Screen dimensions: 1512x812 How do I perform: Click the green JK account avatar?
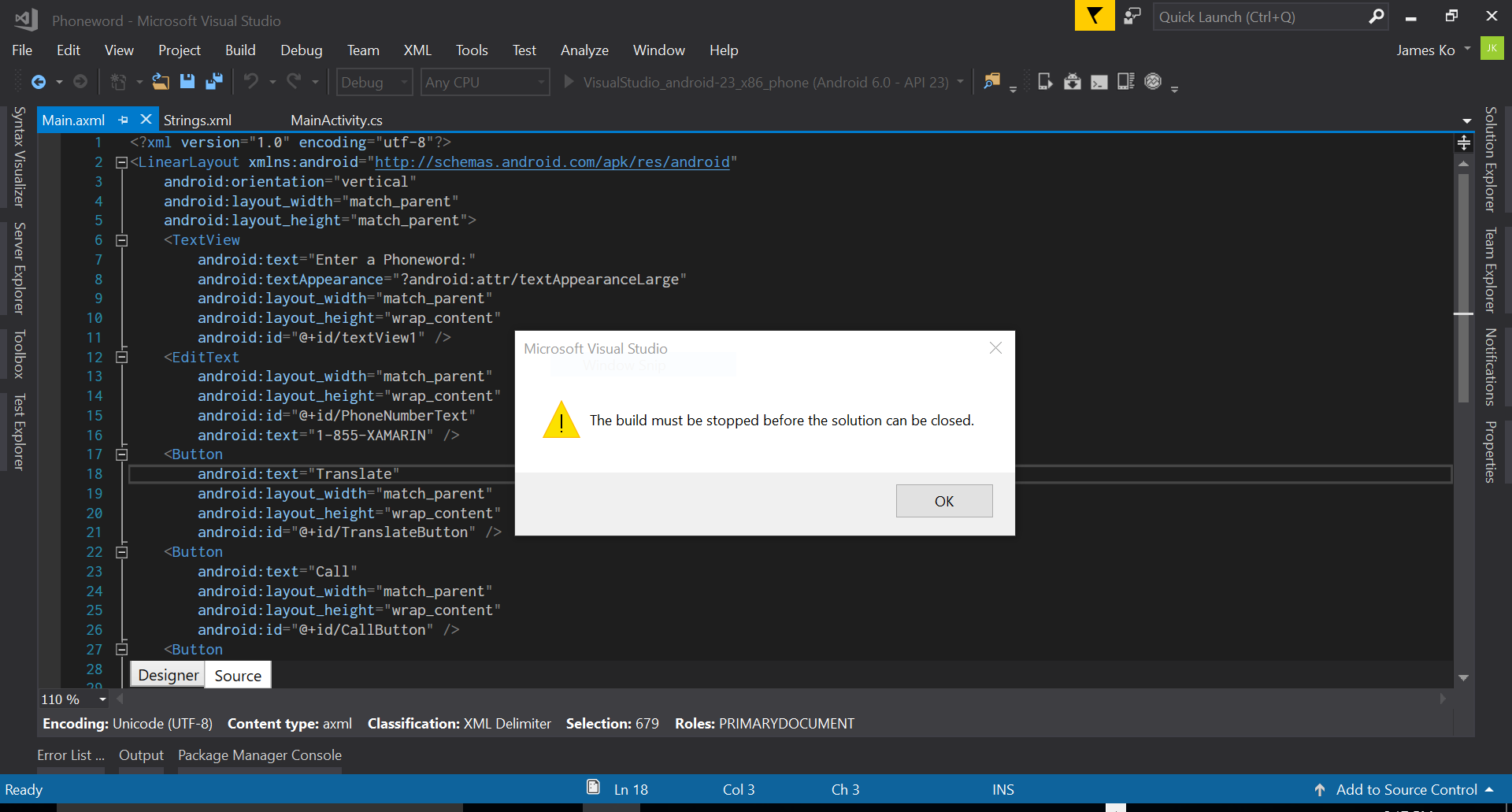coord(1492,49)
